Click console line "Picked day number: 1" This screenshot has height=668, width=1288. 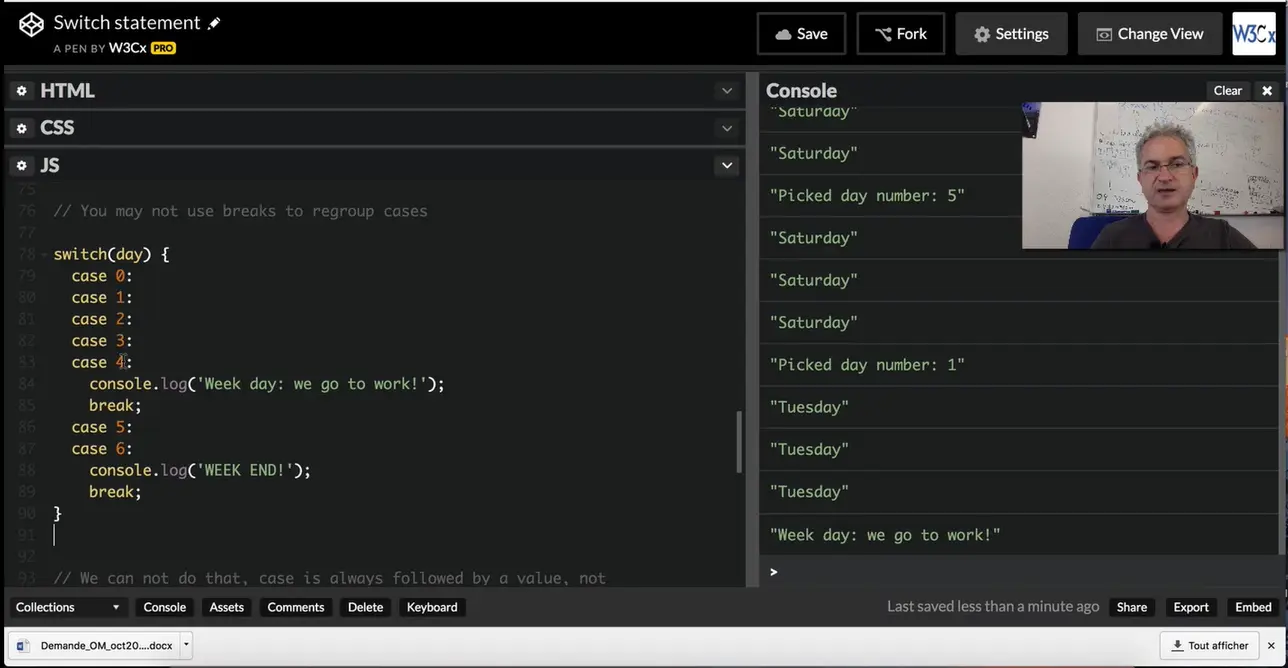[867, 365]
